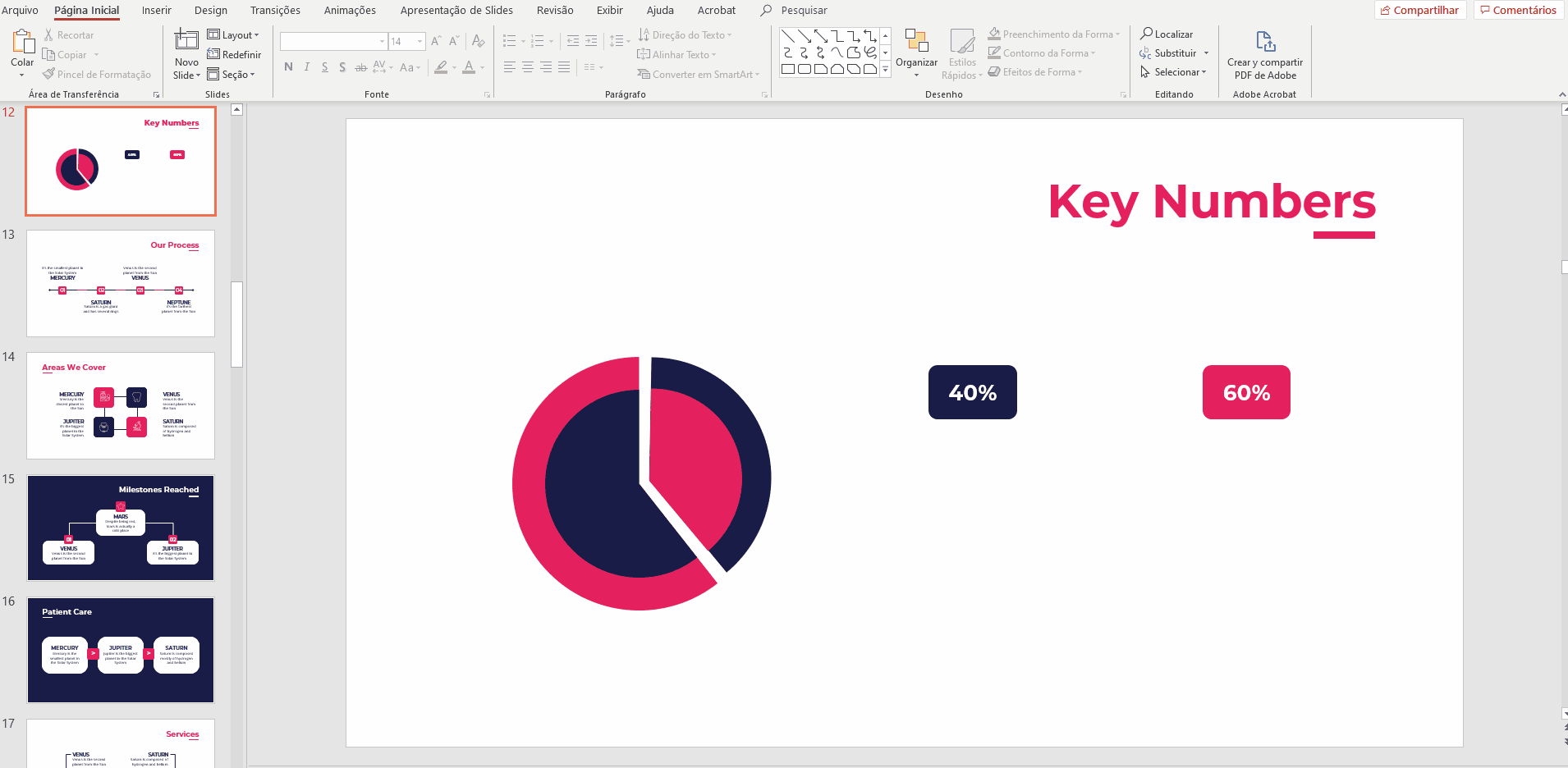Switch to the Animações tab
The image size is (1568, 768).
[350, 11]
